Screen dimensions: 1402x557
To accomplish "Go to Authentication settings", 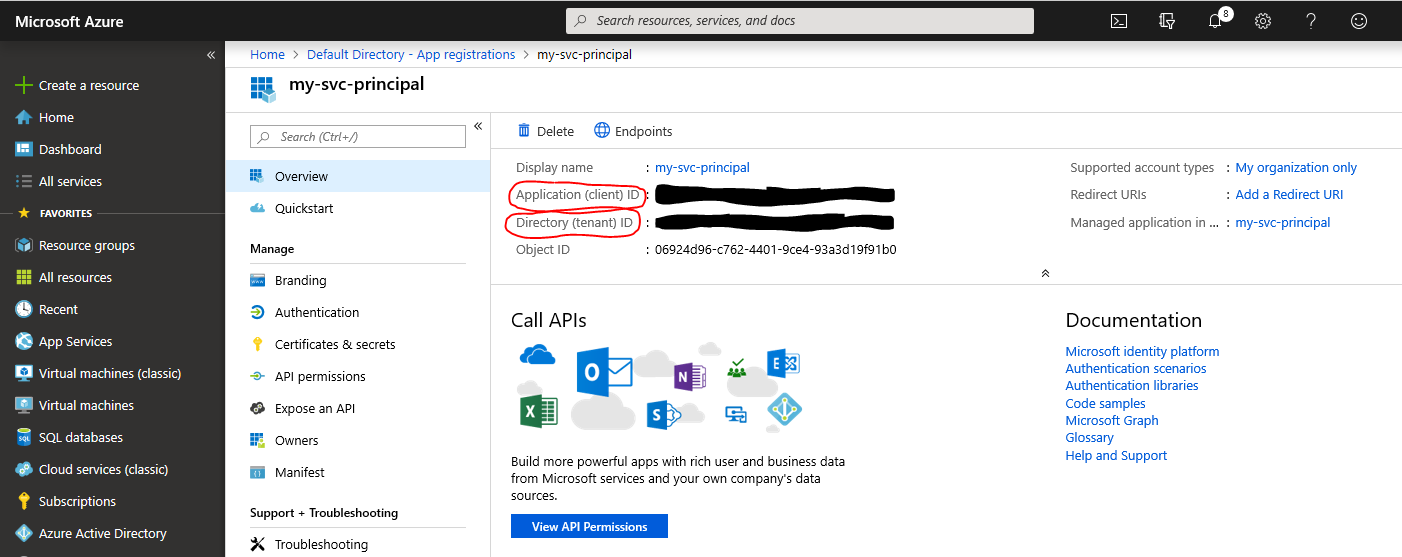I will coord(317,312).
